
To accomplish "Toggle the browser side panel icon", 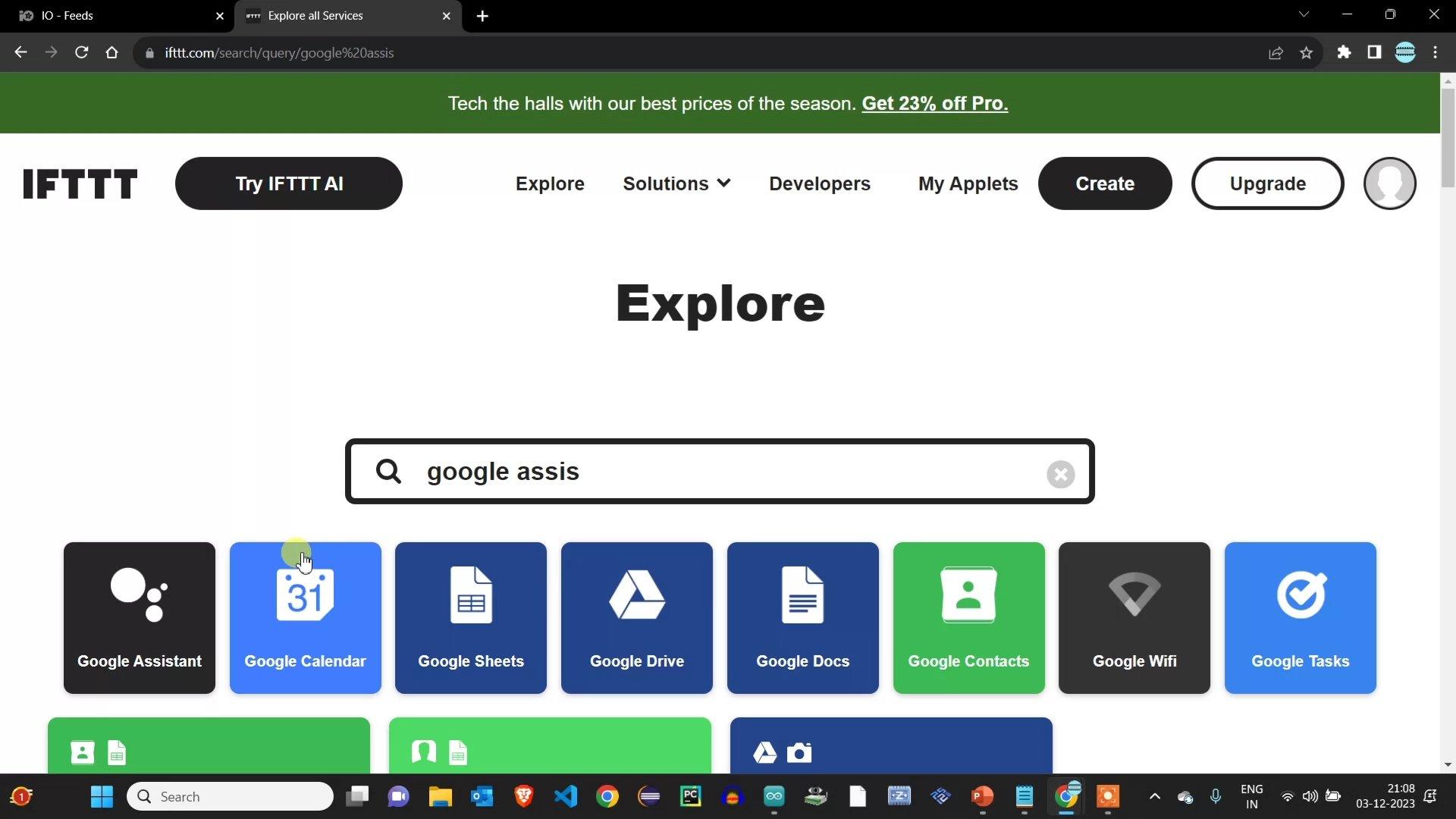I will pyautogui.click(x=1374, y=52).
